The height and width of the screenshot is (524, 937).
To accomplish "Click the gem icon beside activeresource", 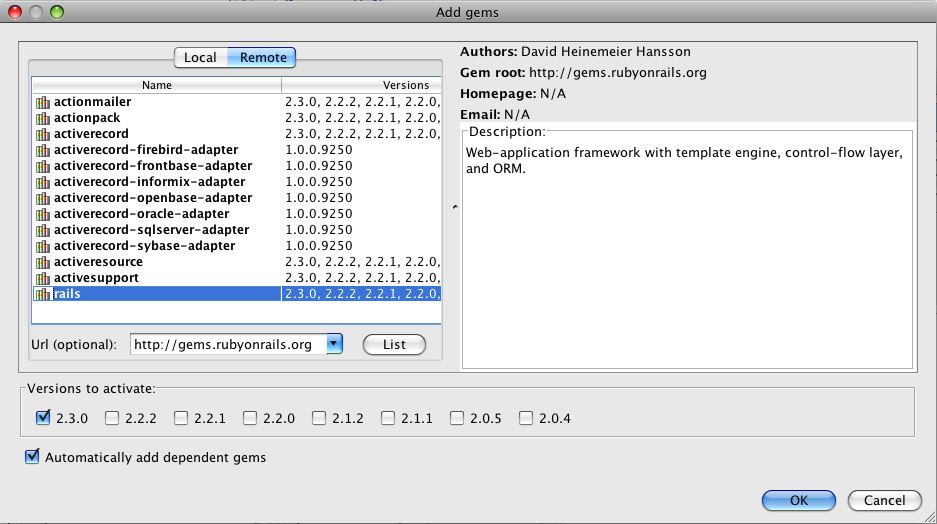I will tap(42, 262).
